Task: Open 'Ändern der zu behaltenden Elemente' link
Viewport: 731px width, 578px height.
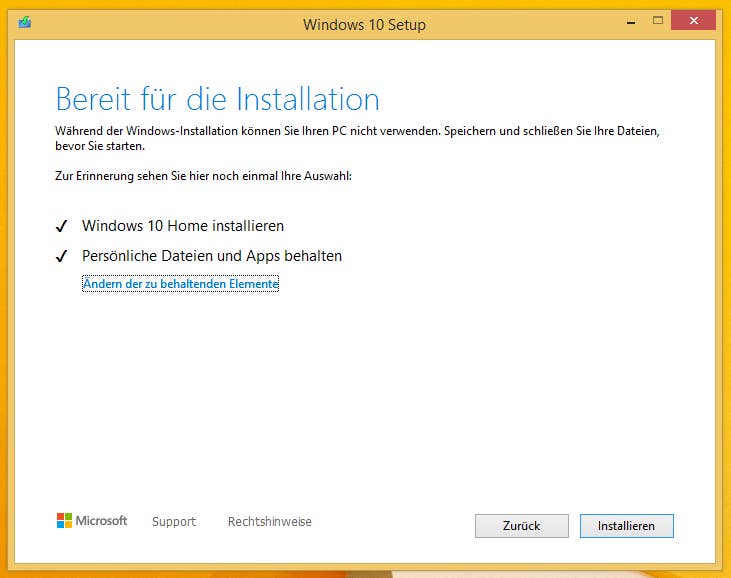Action: point(180,285)
